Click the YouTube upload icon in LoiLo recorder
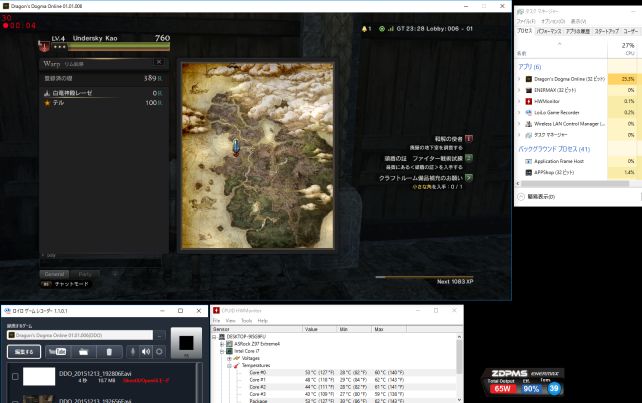 (58, 351)
